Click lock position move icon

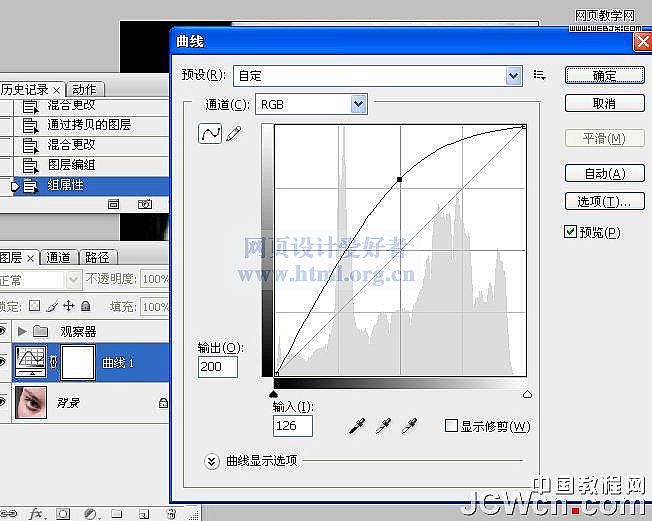click(x=69, y=306)
